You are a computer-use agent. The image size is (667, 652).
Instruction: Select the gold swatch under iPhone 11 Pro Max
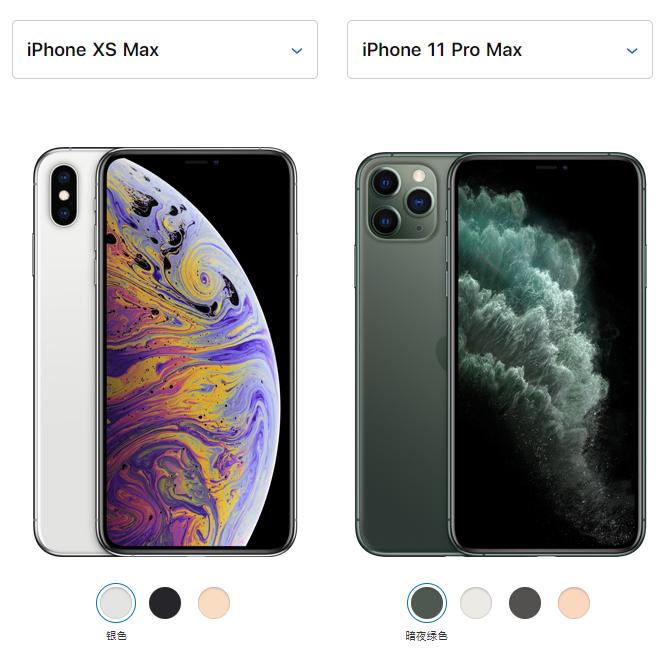pyautogui.click(x=574, y=603)
